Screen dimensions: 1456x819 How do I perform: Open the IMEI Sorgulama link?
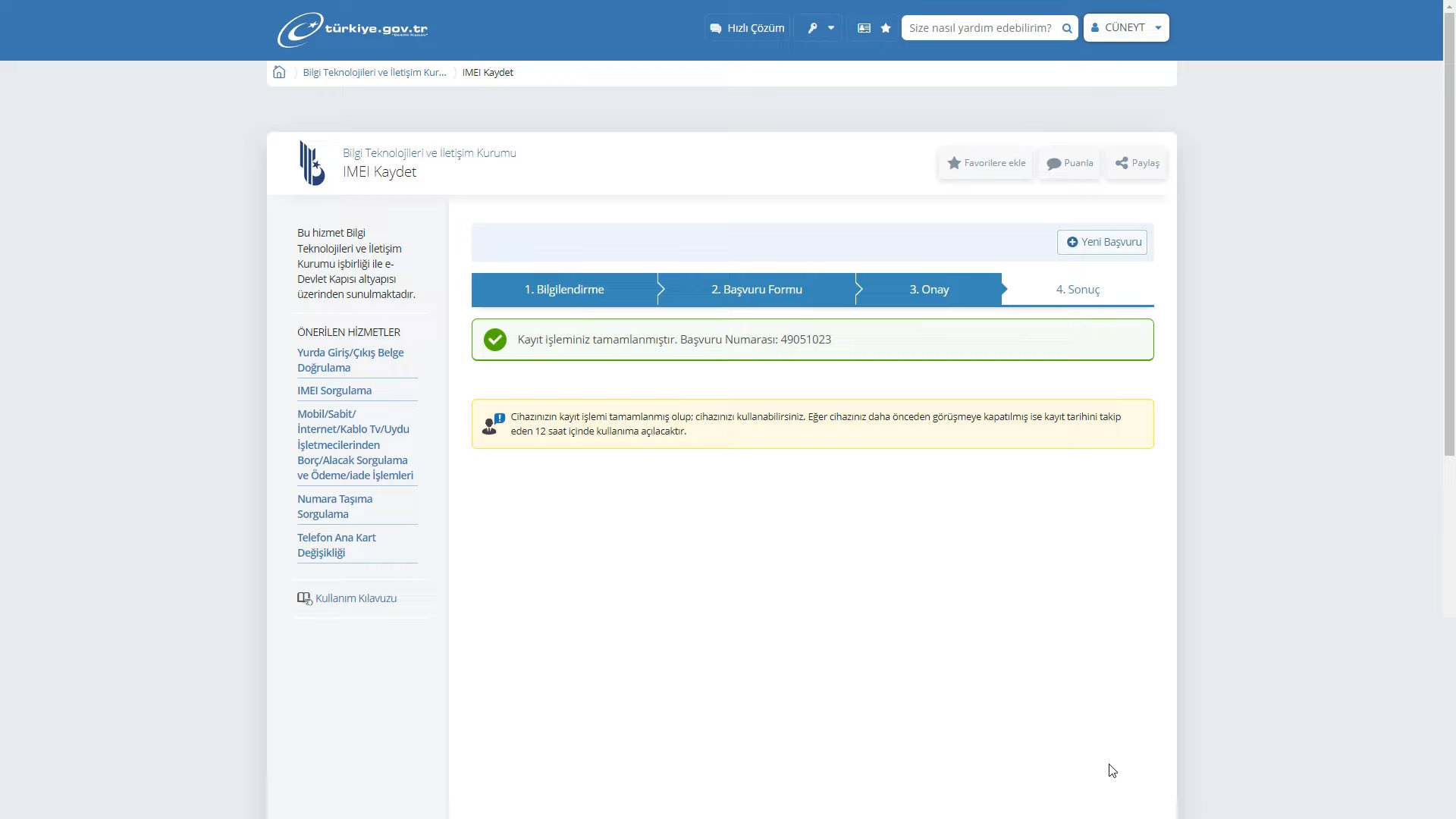pyautogui.click(x=334, y=391)
